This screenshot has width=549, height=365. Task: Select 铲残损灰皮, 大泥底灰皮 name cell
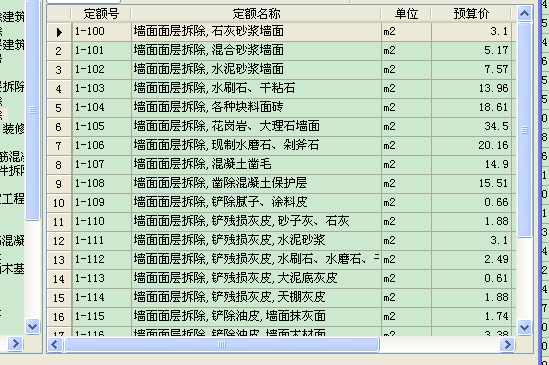257,278
